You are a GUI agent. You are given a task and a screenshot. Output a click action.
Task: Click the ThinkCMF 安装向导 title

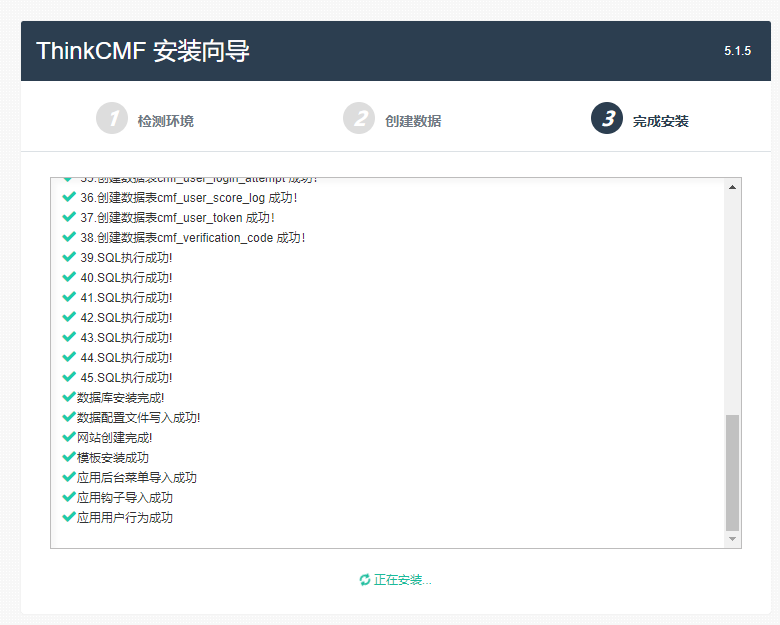[143, 51]
